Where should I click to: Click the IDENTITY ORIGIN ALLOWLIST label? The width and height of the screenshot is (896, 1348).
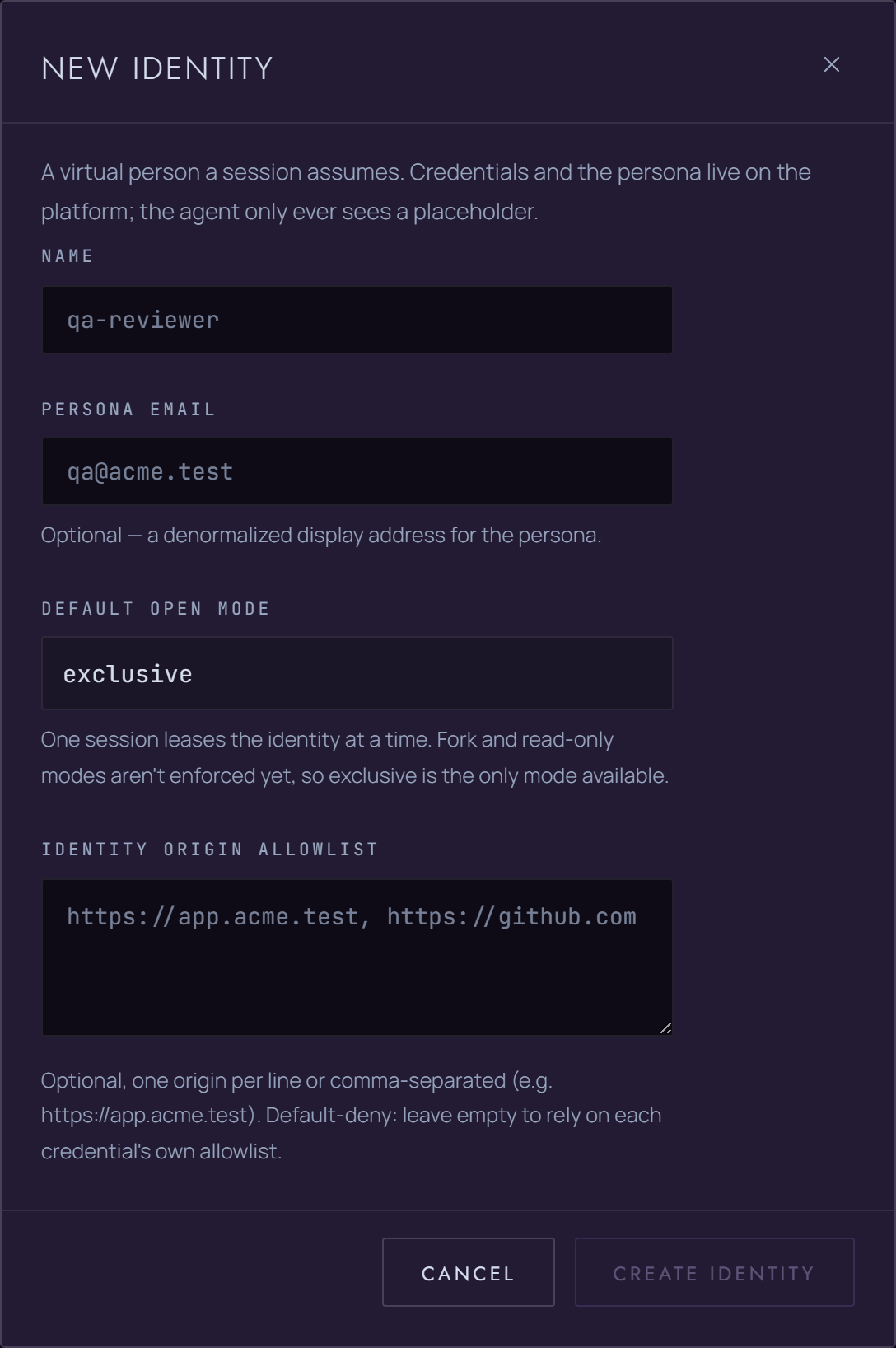pyautogui.click(x=210, y=850)
